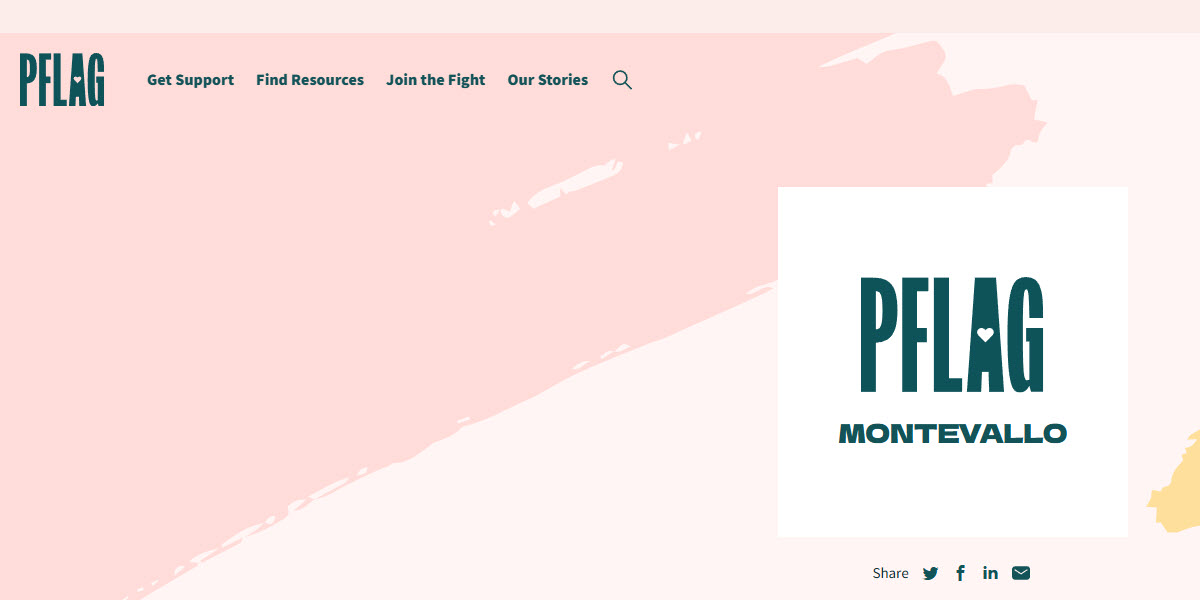Select Our Stories in the navigation

(548, 80)
